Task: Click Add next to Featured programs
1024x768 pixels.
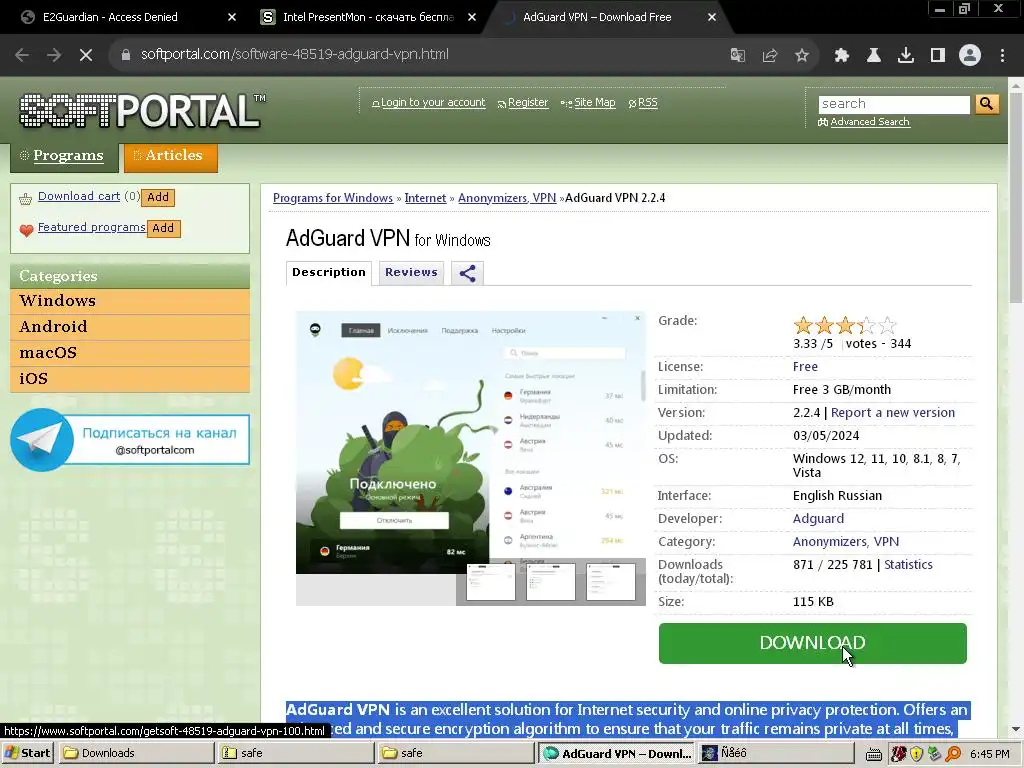Action: (163, 229)
